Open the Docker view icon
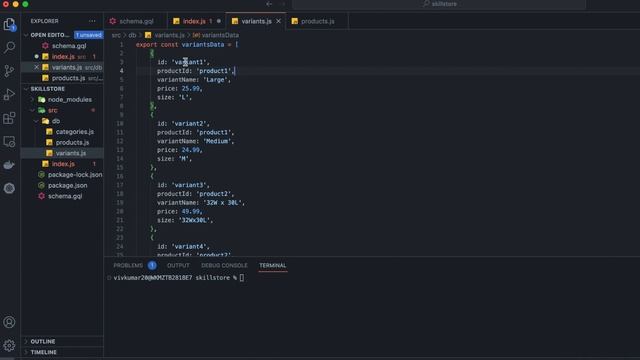Screen dimensions: 640x360 tap(9, 165)
